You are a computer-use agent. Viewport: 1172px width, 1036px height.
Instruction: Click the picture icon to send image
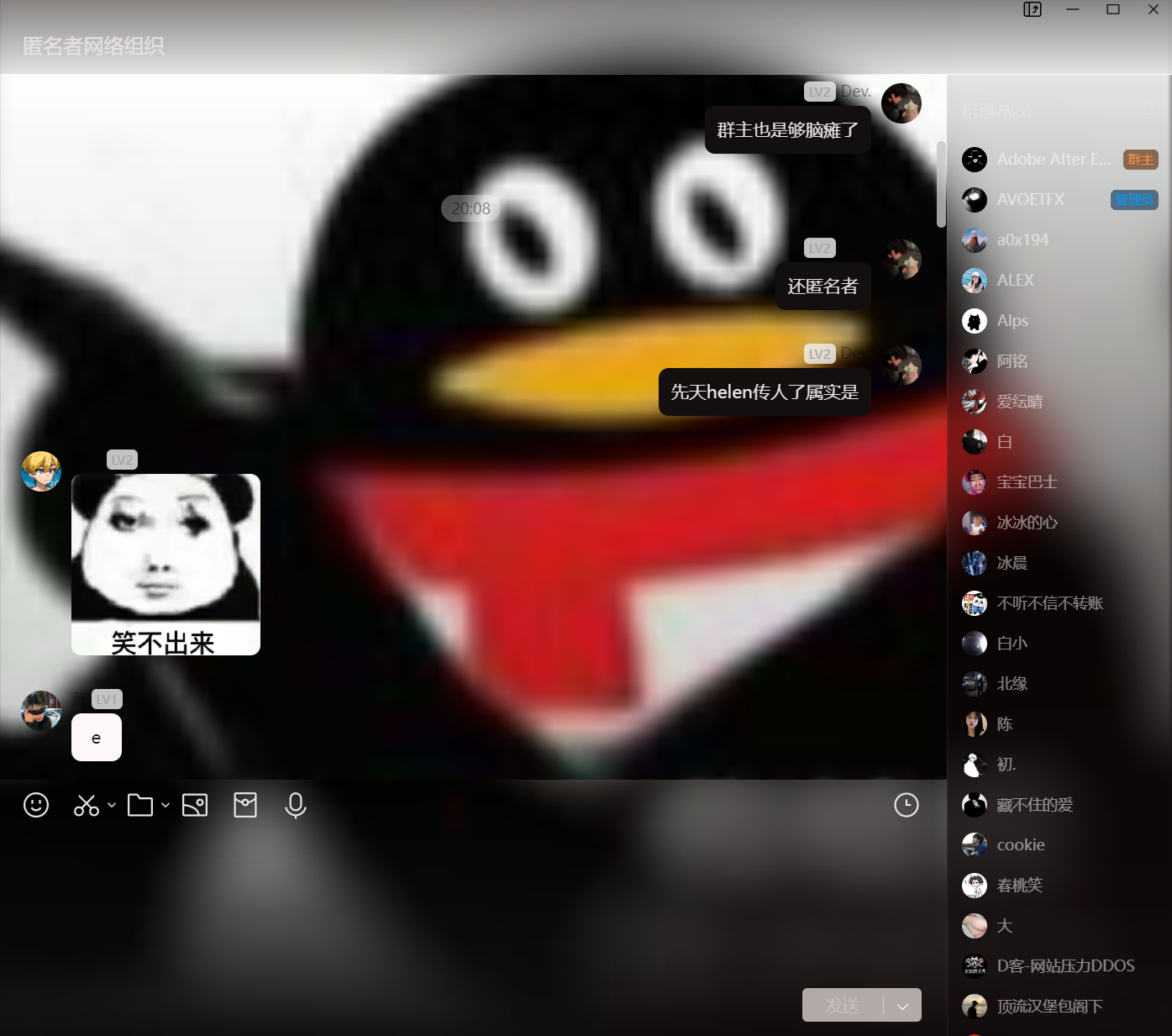tap(195, 805)
